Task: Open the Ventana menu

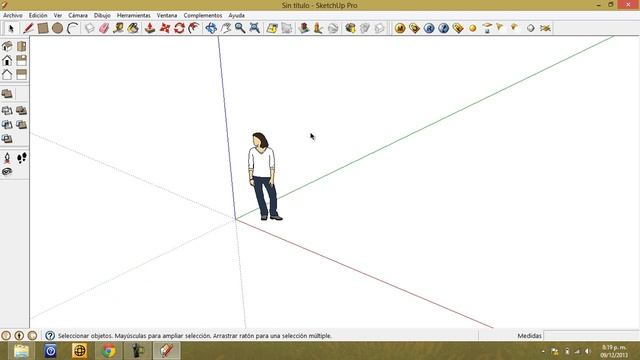Action: pyautogui.click(x=167, y=16)
